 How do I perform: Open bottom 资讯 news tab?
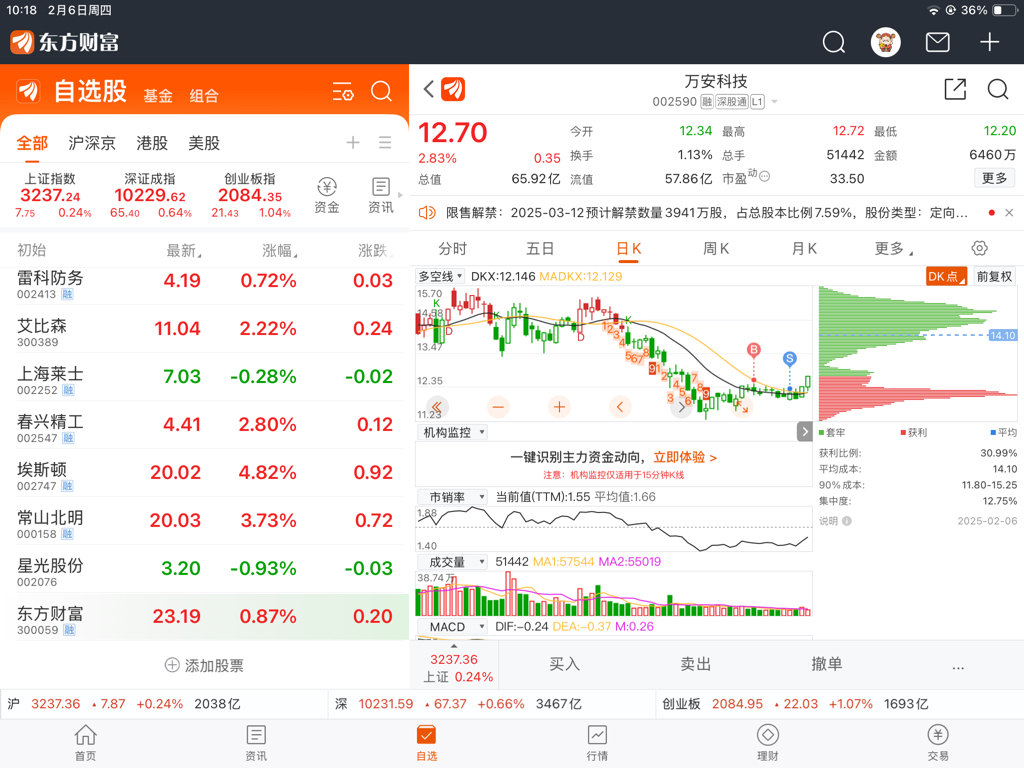tap(256, 743)
